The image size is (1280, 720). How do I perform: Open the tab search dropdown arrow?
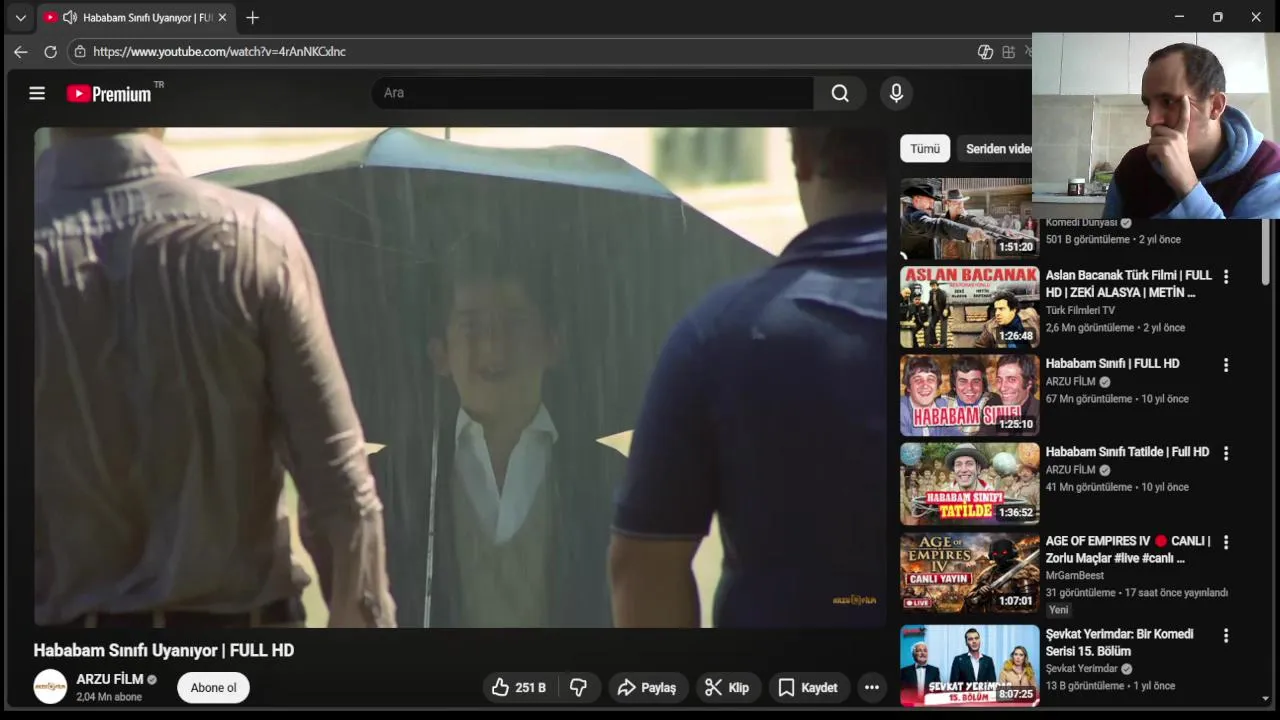(20, 17)
